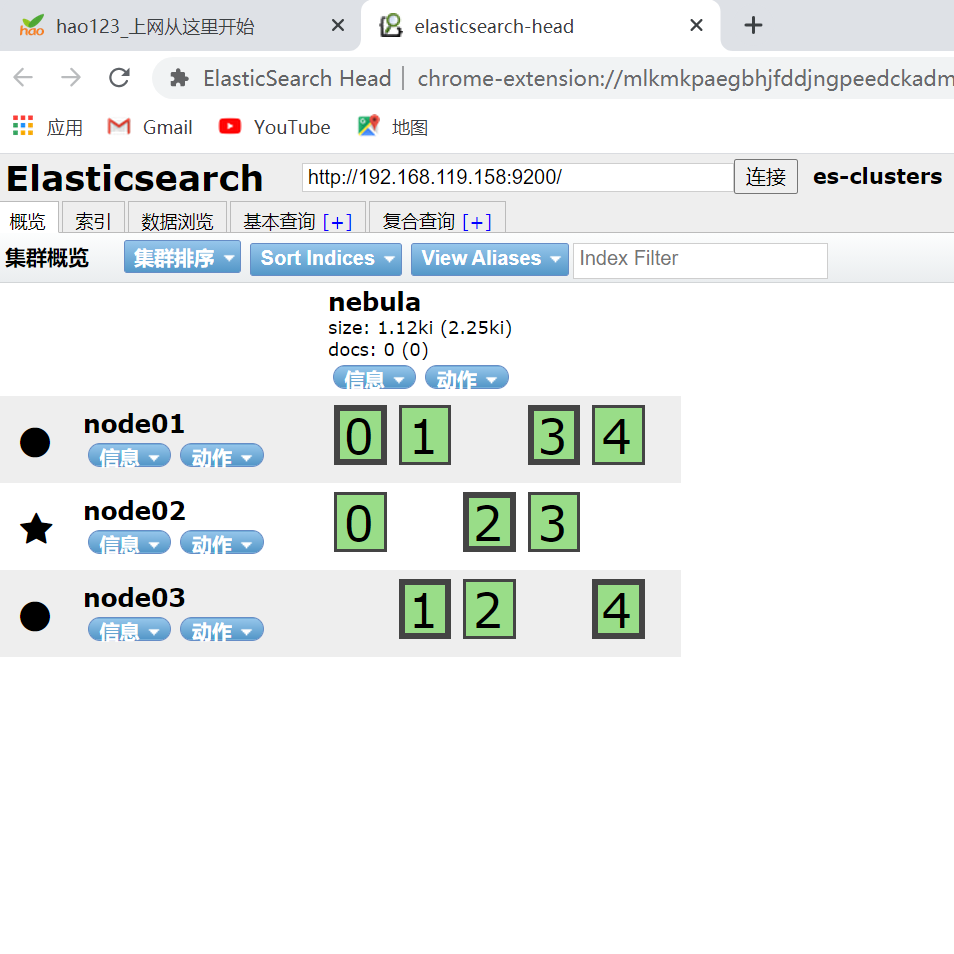
Task: Click the browser address bar URL
Action: click(x=684, y=78)
